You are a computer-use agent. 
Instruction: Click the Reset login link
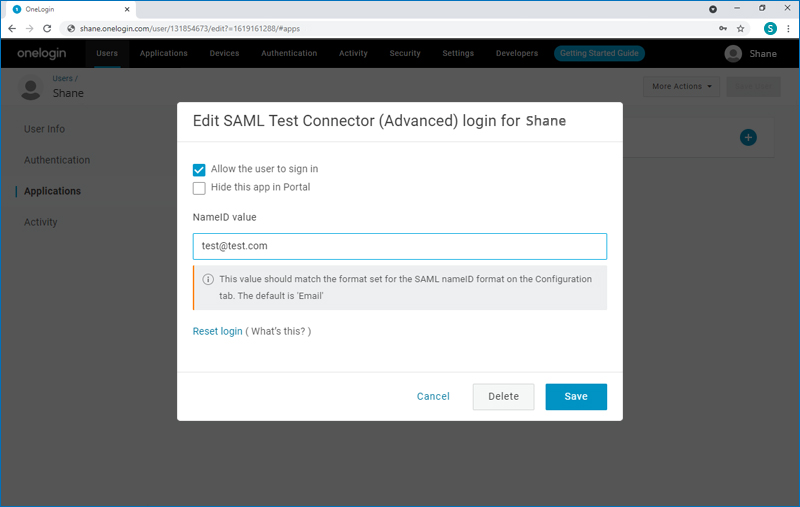(x=217, y=331)
